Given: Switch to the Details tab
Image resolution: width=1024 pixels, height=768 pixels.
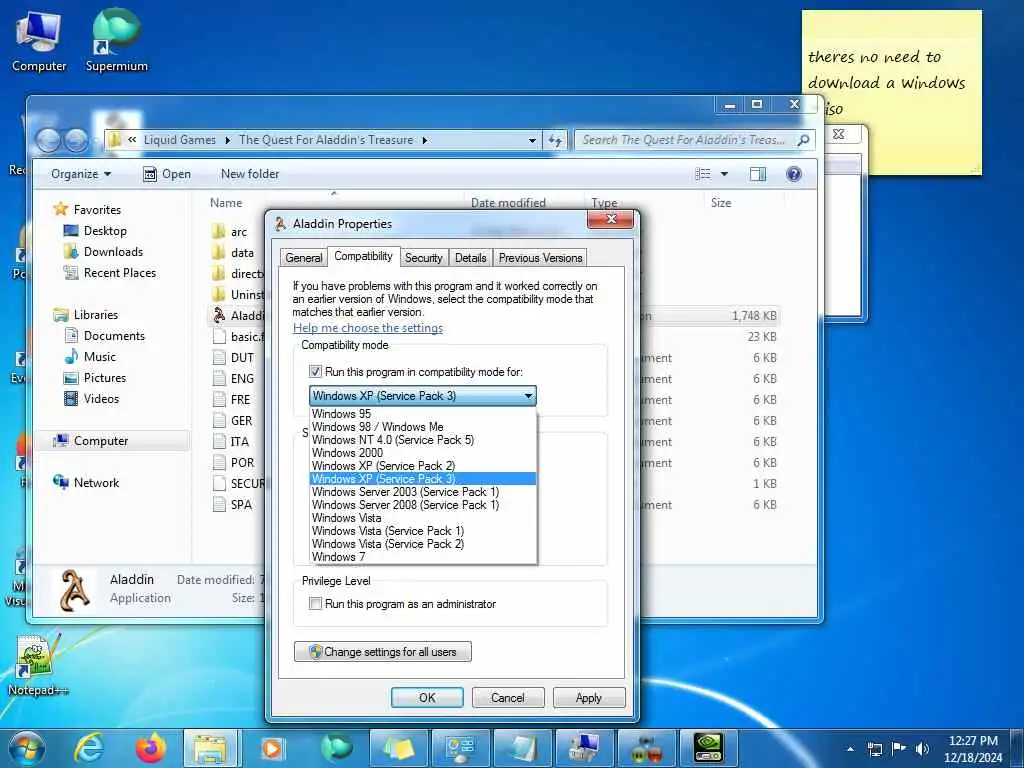Looking at the screenshot, I should click(x=471, y=258).
